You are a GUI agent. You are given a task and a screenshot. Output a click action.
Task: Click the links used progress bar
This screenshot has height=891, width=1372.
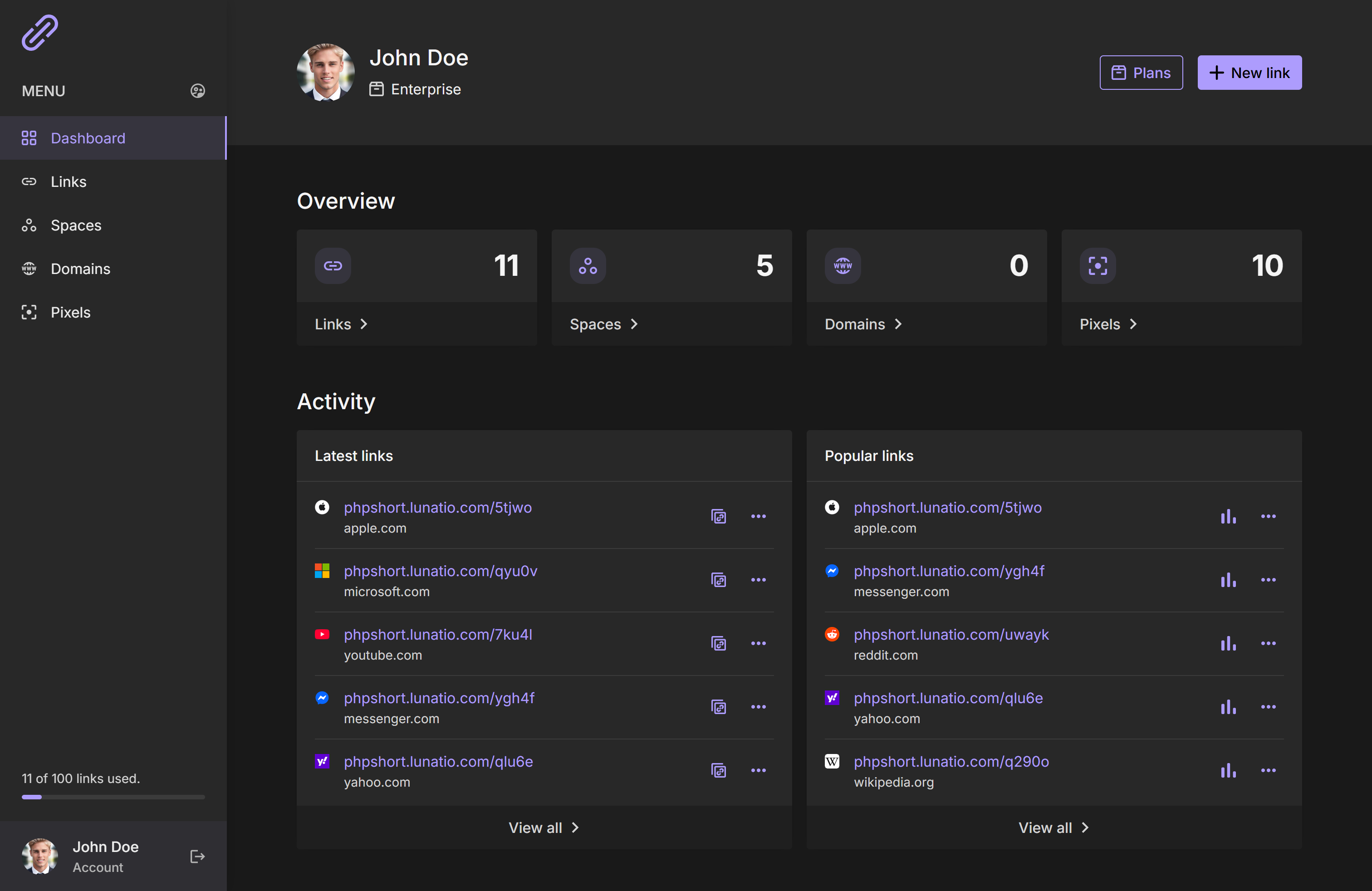pyautogui.click(x=113, y=797)
